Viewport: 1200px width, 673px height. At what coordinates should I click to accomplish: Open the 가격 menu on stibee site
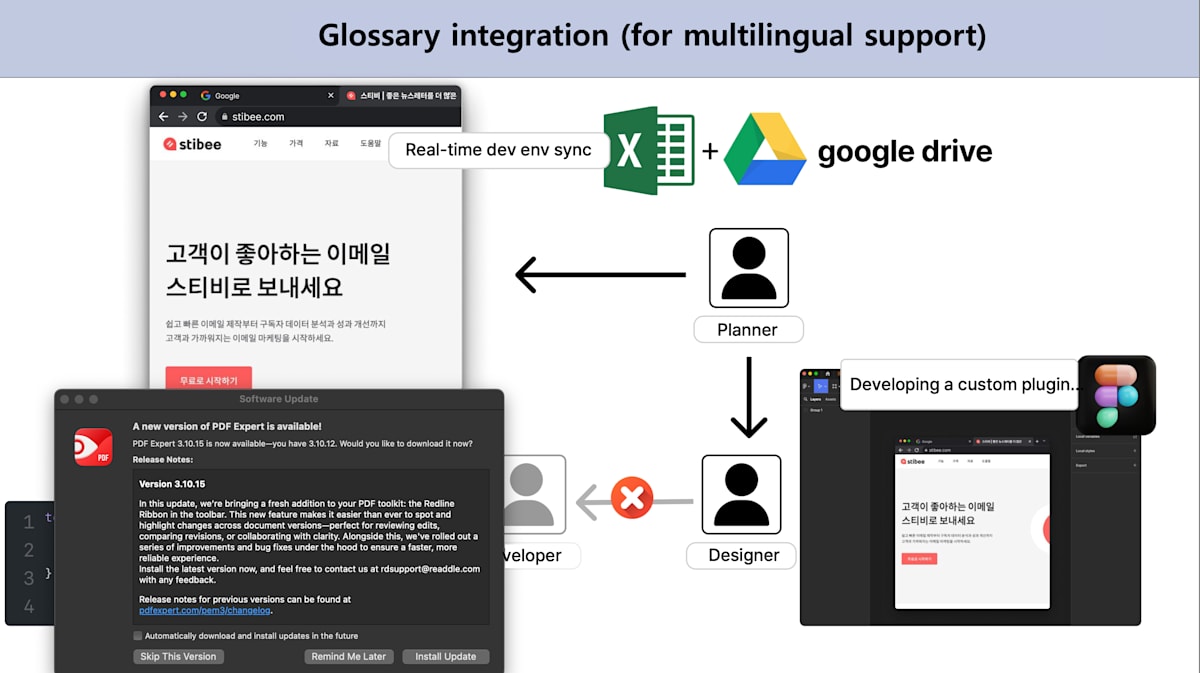(296, 144)
